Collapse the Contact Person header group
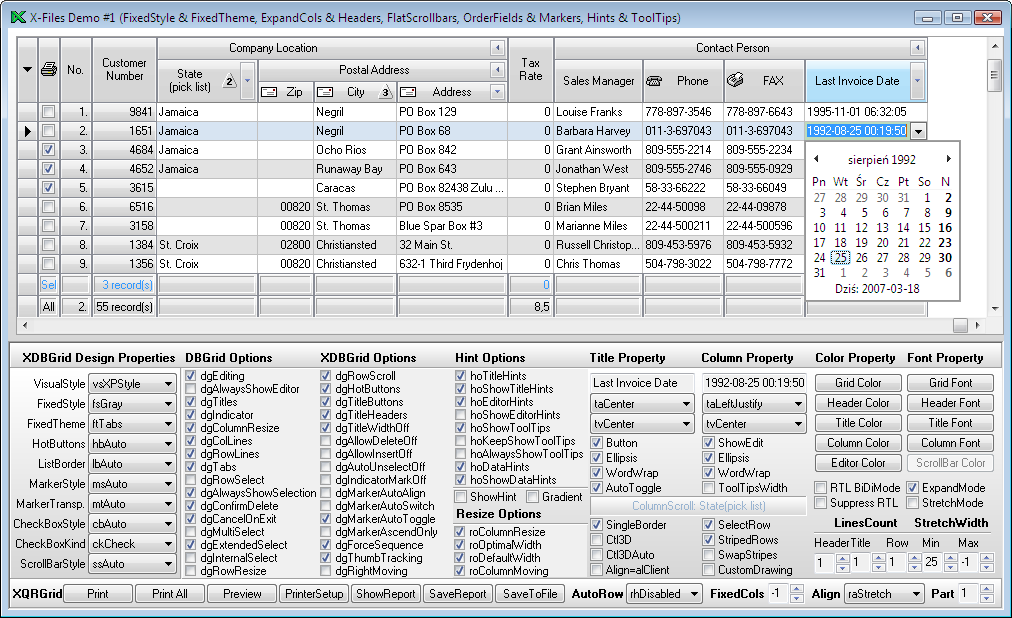This screenshot has height=618, width=1012. 916,48
